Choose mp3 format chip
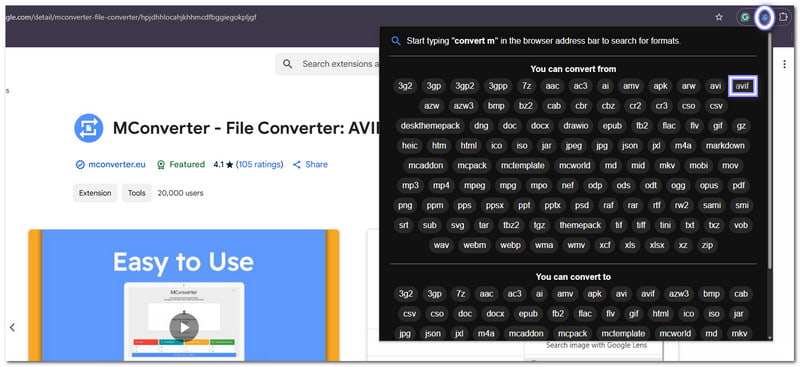800x367 pixels. tap(410, 185)
